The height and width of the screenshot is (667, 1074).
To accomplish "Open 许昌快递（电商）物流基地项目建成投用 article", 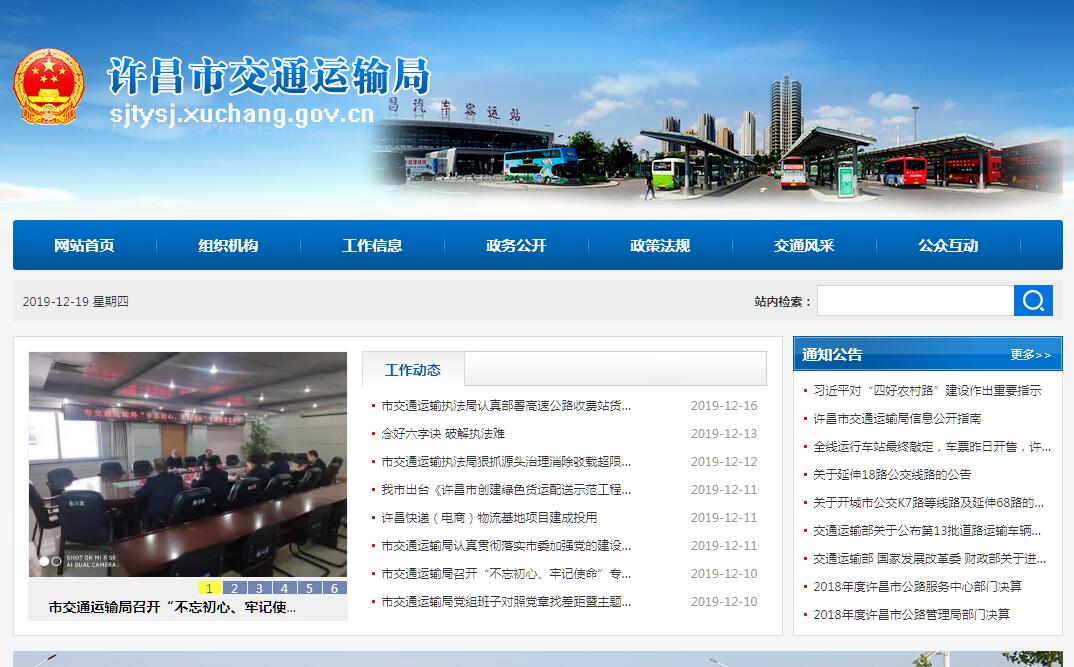I will [x=489, y=518].
